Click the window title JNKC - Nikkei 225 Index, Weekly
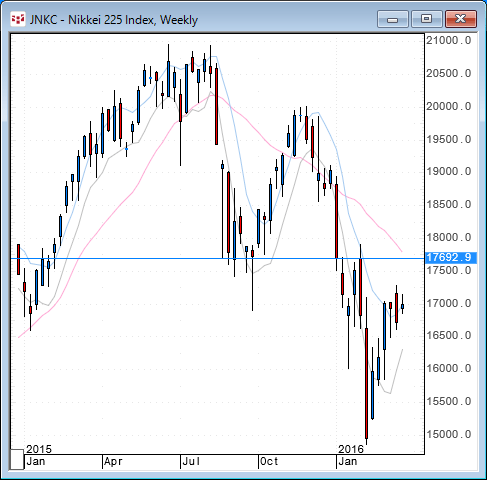The height and width of the screenshot is (480, 487). tap(114, 20)
